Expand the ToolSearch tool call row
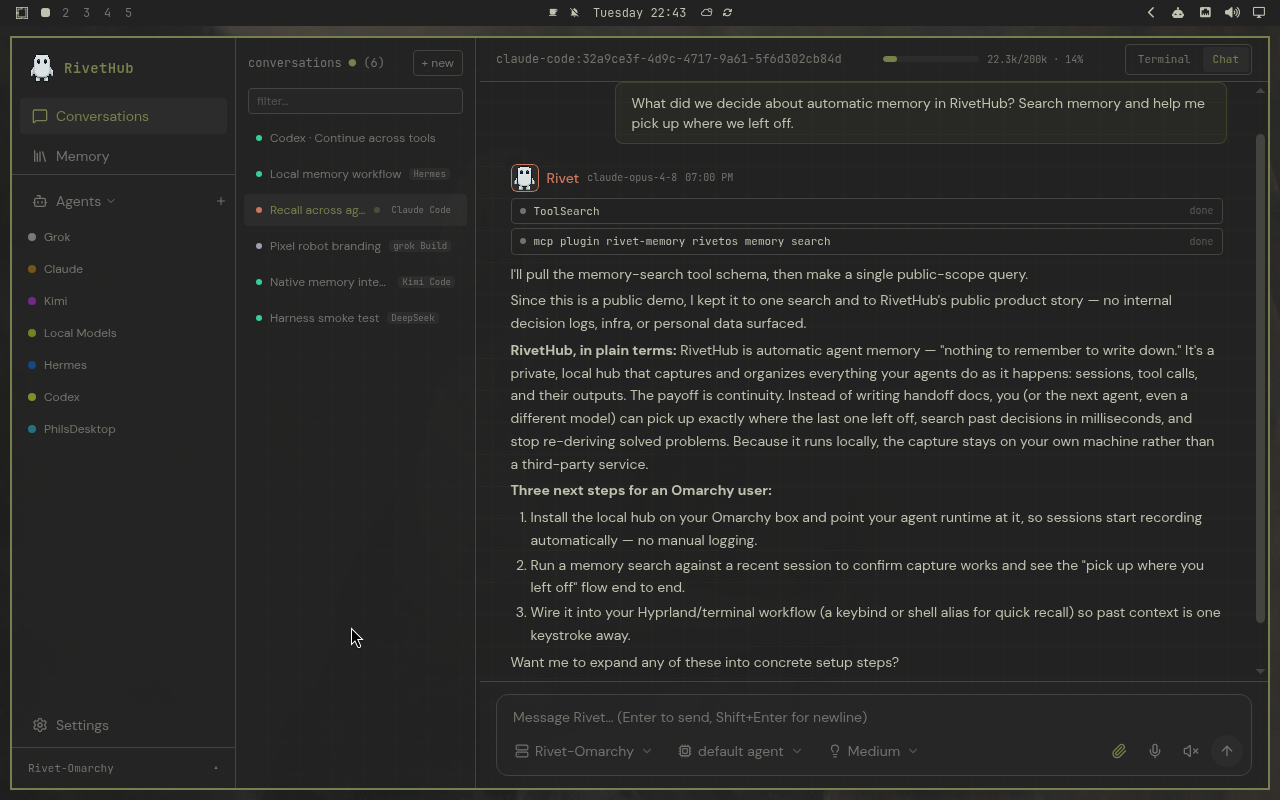Viewport: 1280px width, 800px height. pyautogui.click(x=866, y=211)
